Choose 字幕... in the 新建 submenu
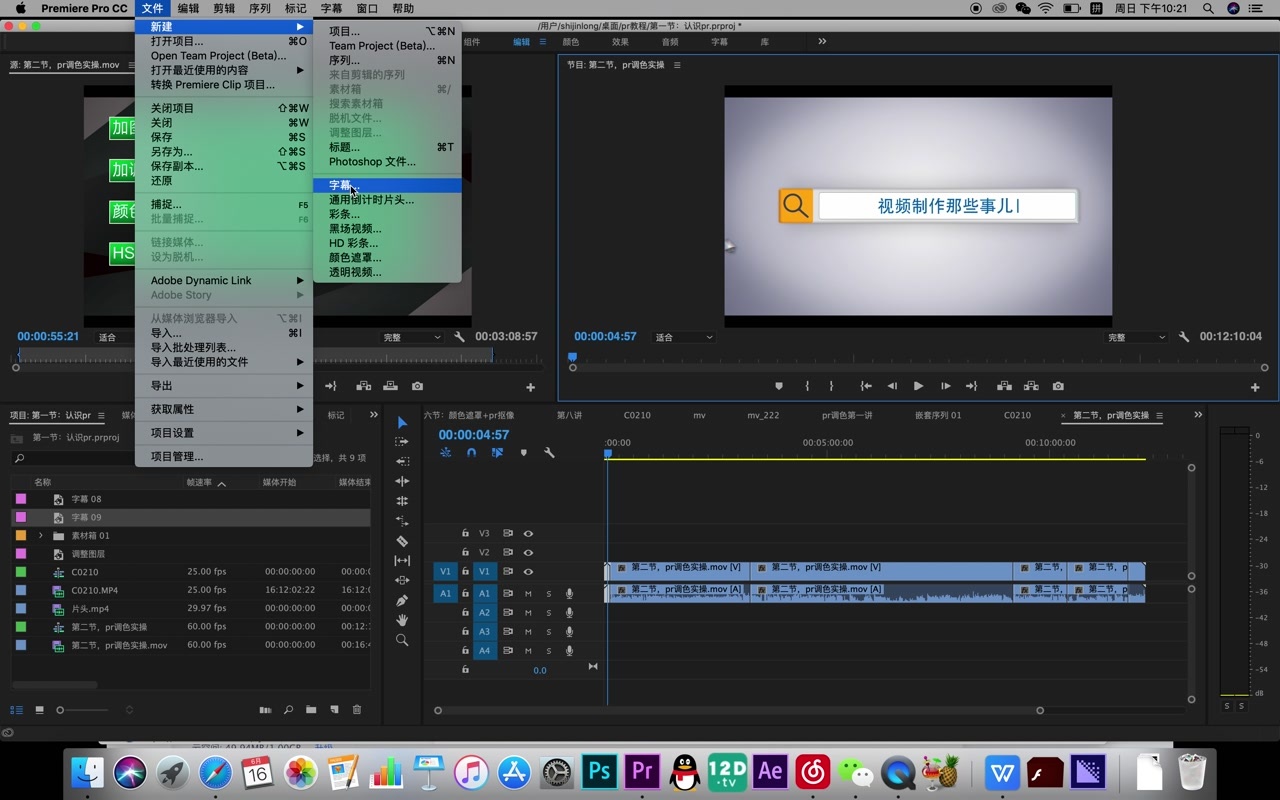1280x800 pixels. [x=387, y=186]
